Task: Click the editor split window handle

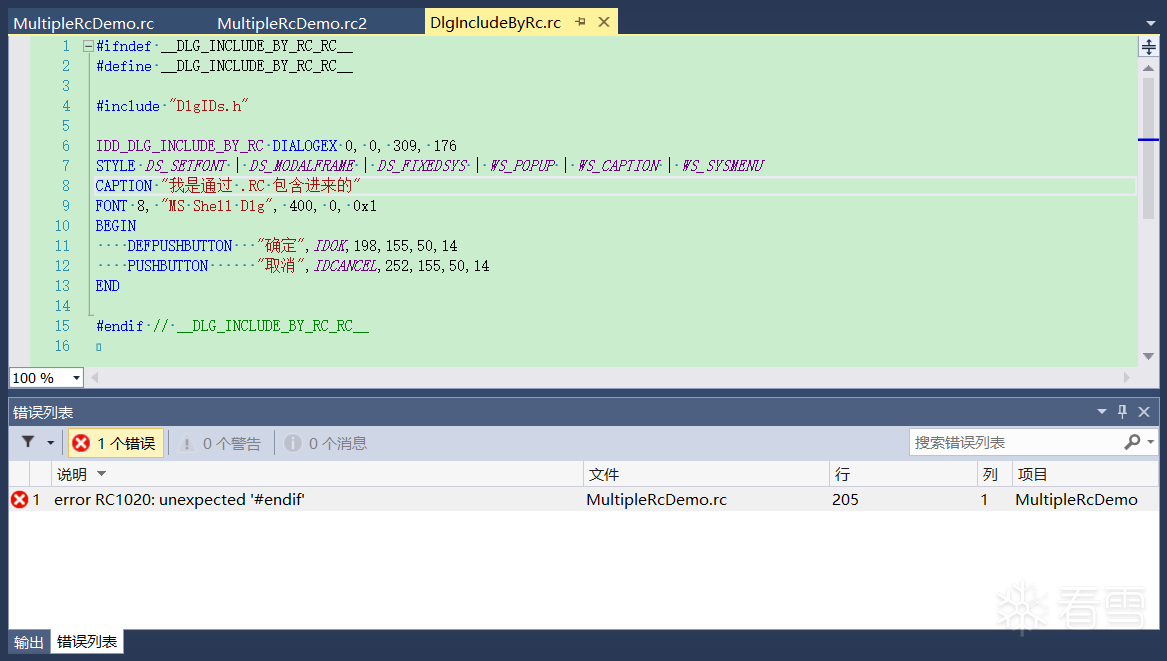Action: coord(1148,47)
